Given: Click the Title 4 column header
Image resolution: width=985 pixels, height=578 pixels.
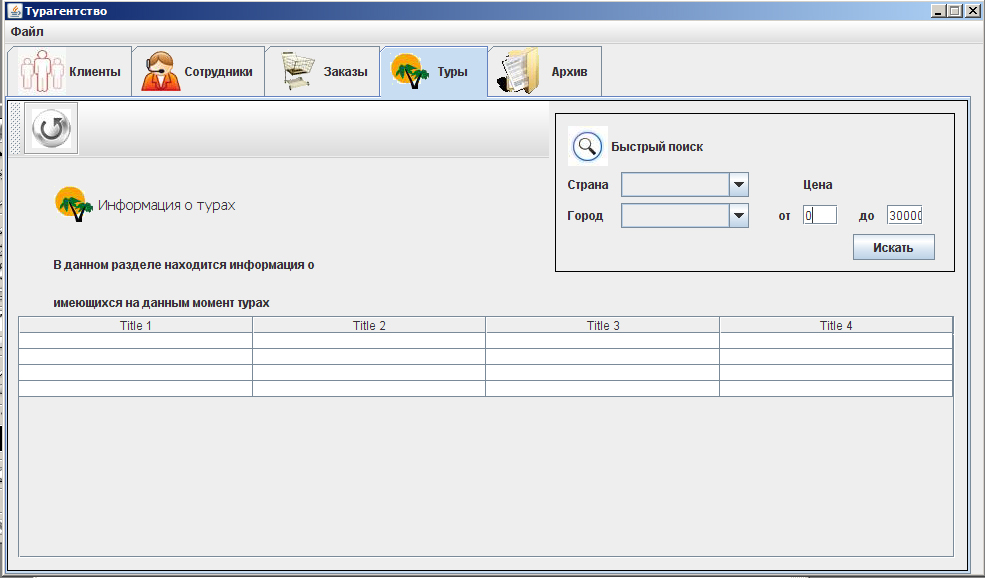Looking at the screenshot, I should coord(836,325).
